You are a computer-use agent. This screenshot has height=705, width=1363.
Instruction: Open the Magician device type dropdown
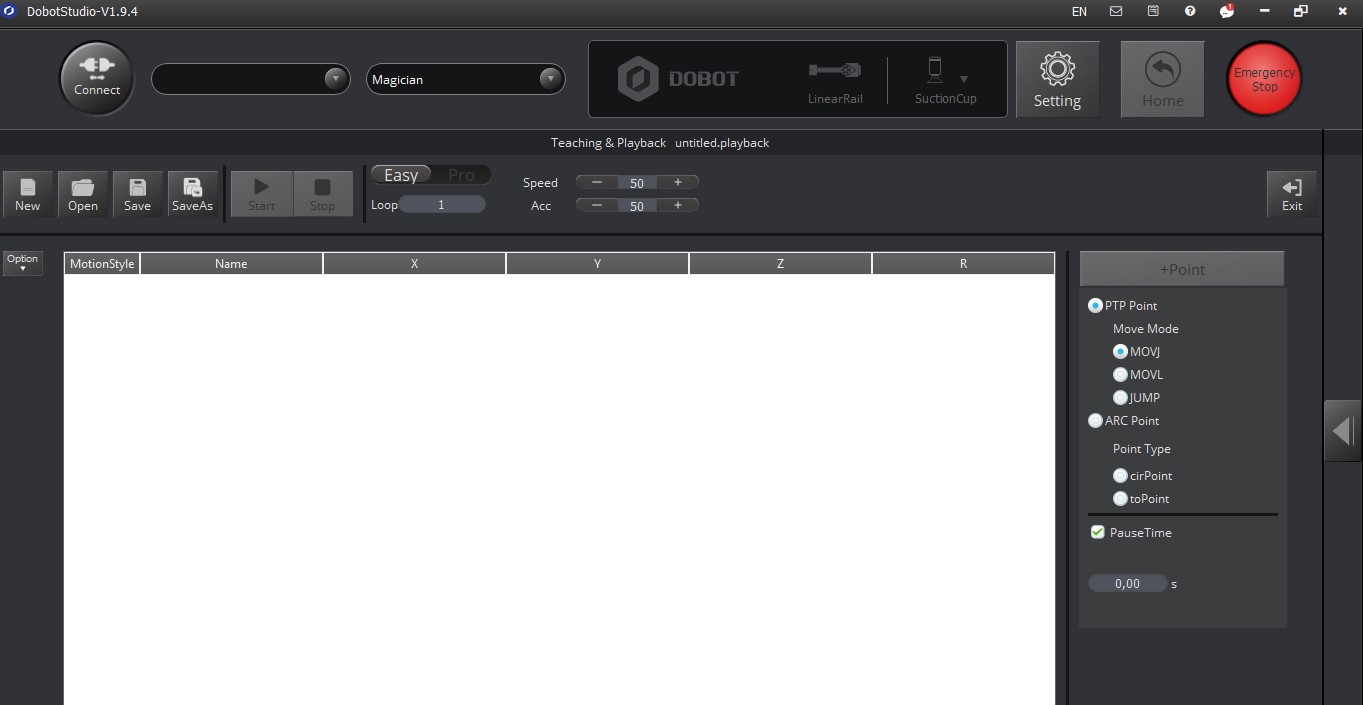[x=549, y=78]
